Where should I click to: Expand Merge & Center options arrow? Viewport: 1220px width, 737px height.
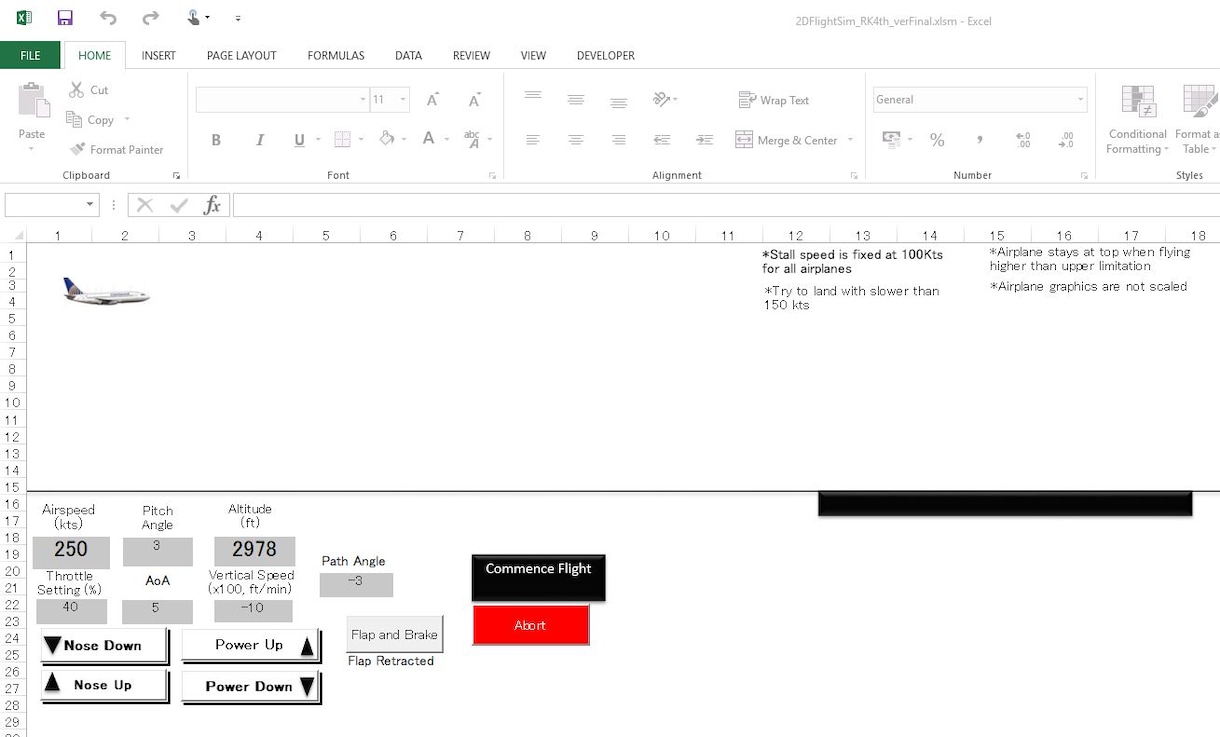(850, 140)
